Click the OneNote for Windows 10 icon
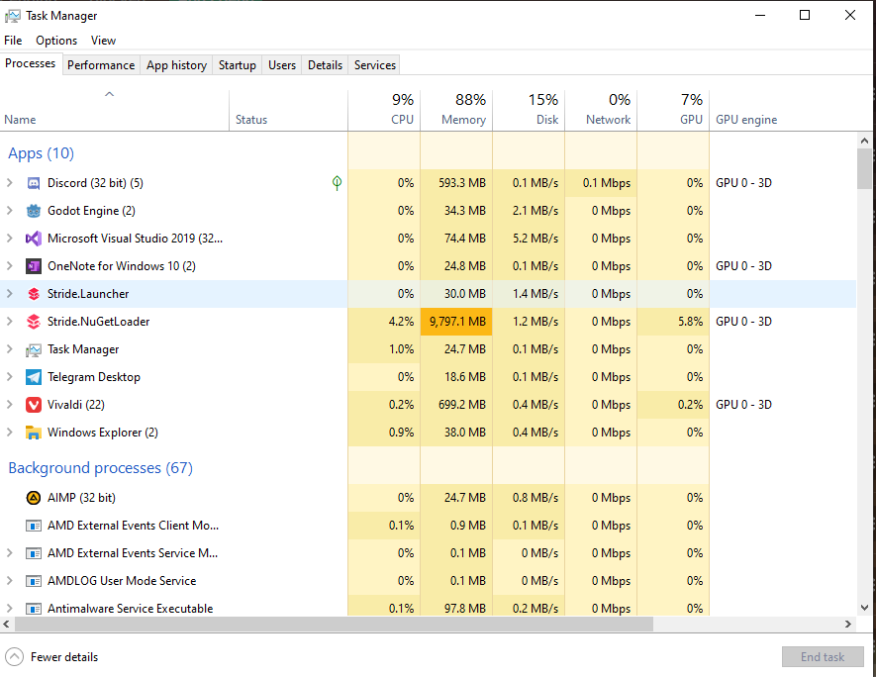 click(34, 266)
